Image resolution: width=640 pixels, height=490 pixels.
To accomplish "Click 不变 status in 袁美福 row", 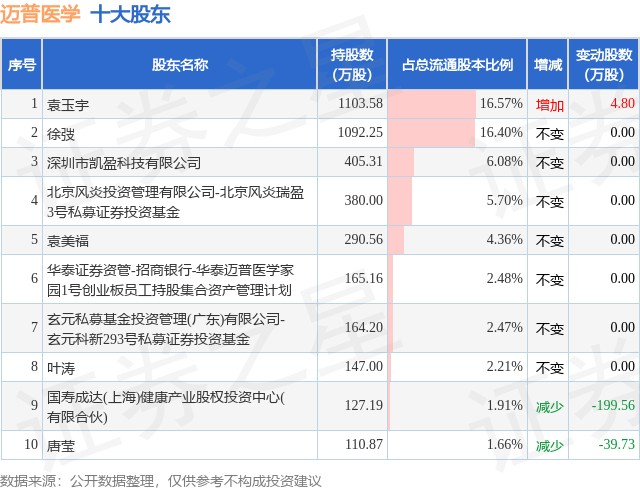I will (549, 241).
